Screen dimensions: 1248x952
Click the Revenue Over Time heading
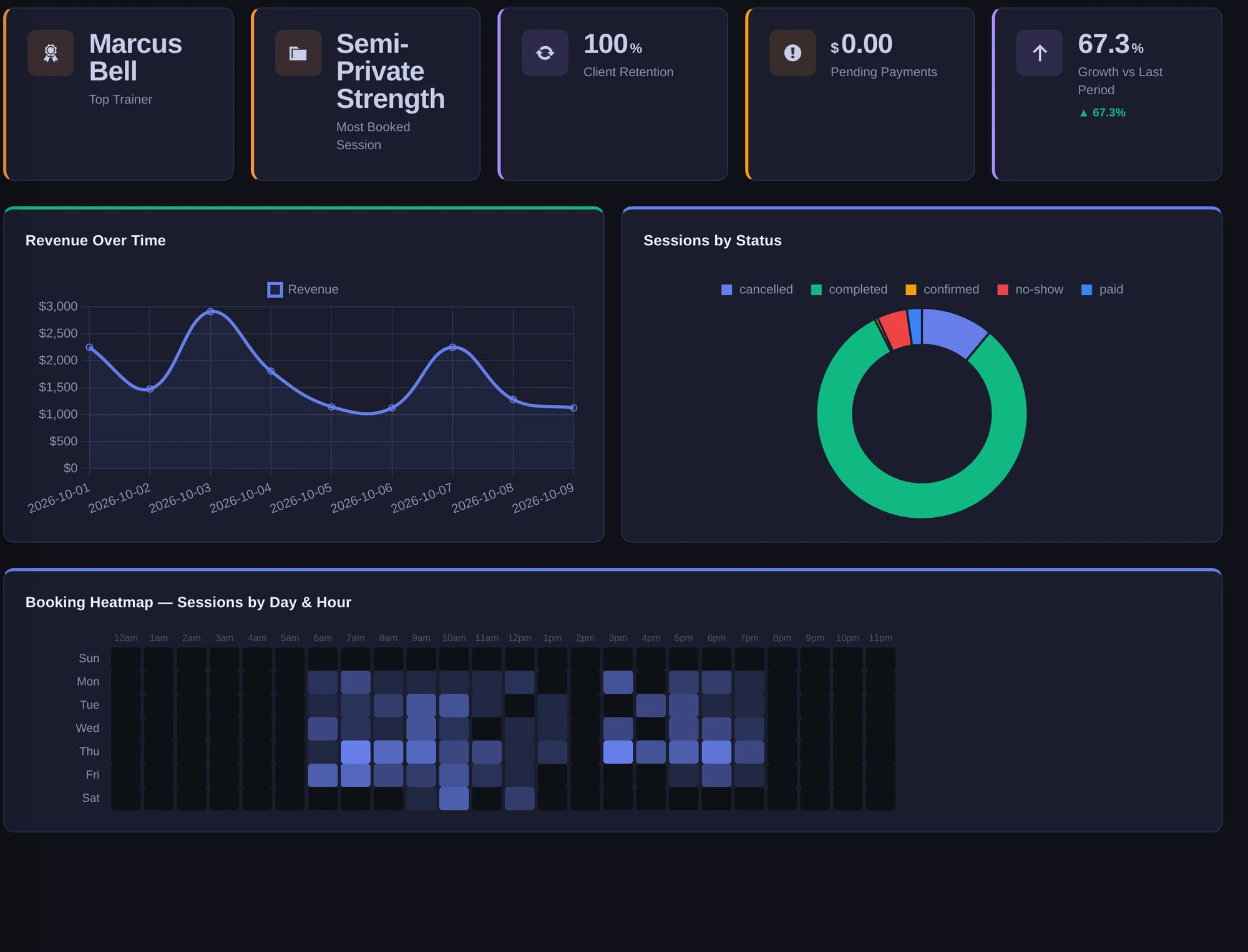[95, 241]
